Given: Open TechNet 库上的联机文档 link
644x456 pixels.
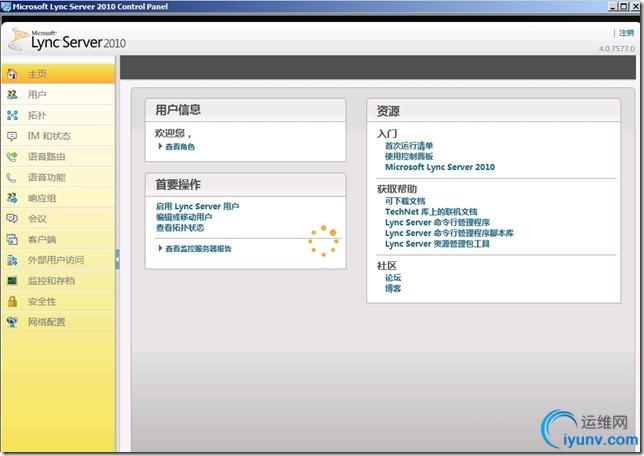Looking at the screenshot, I should [x=431, y=212].
